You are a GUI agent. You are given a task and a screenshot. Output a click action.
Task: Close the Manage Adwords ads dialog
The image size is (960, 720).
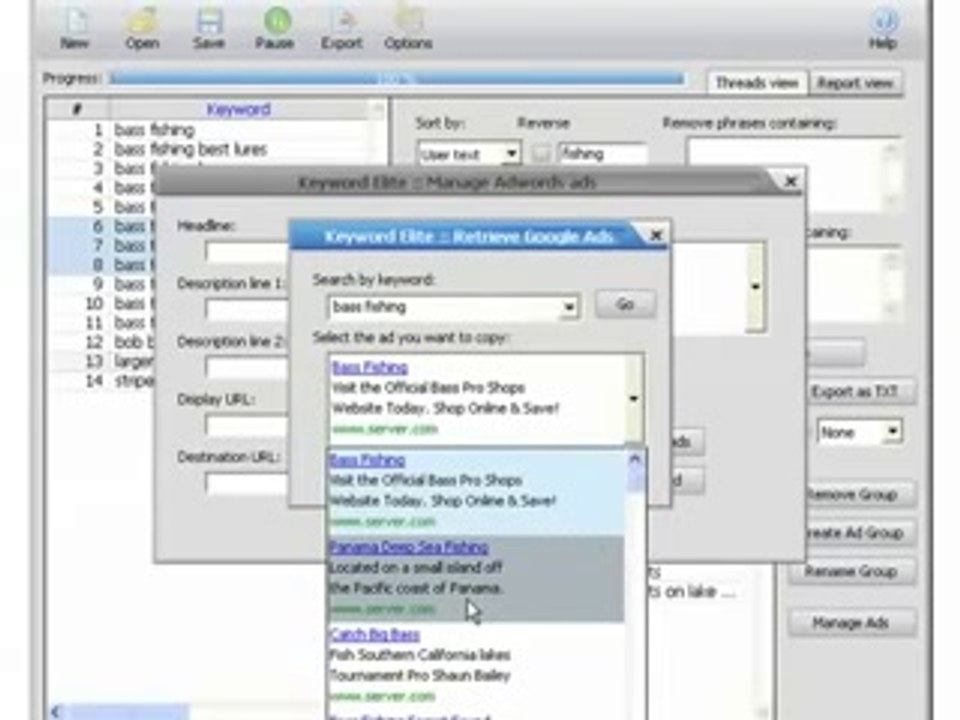click(x=790, y=181)
